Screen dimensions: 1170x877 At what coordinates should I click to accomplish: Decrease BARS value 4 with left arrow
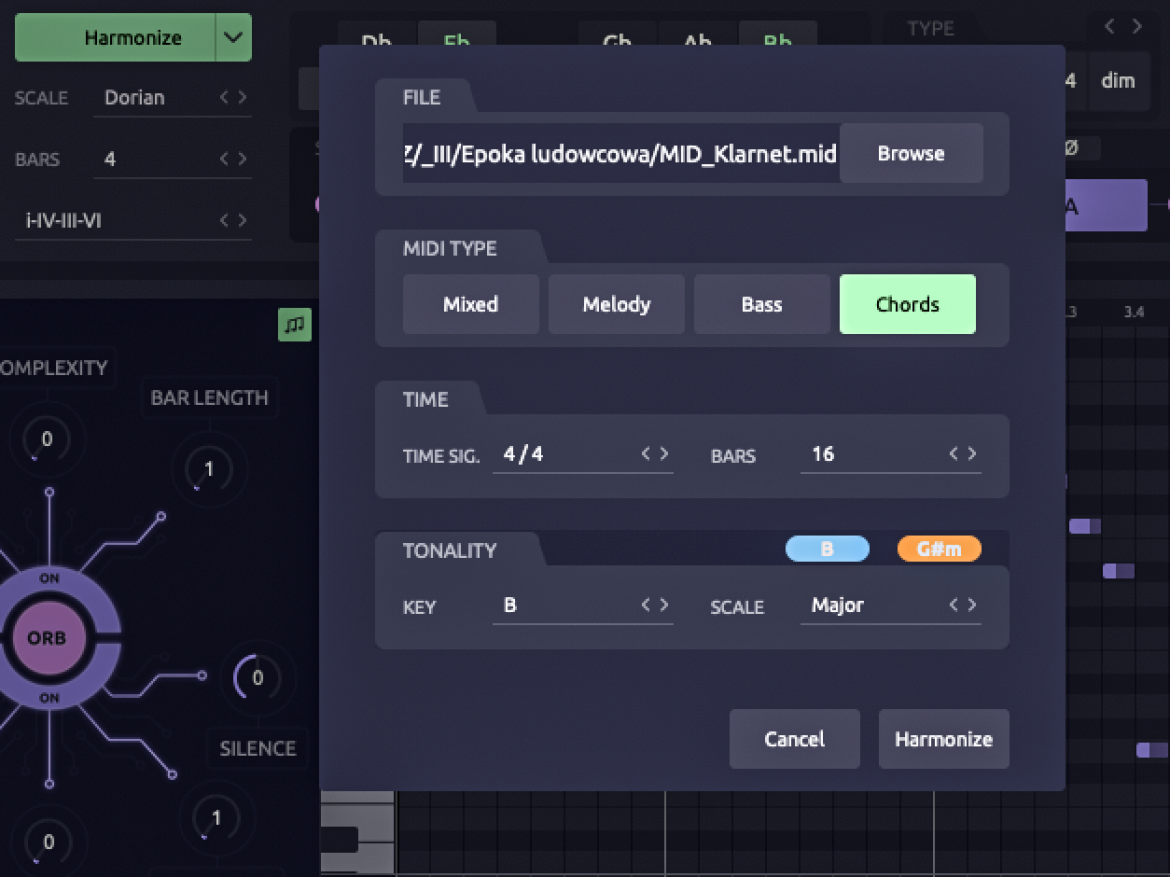pos(224,159)
